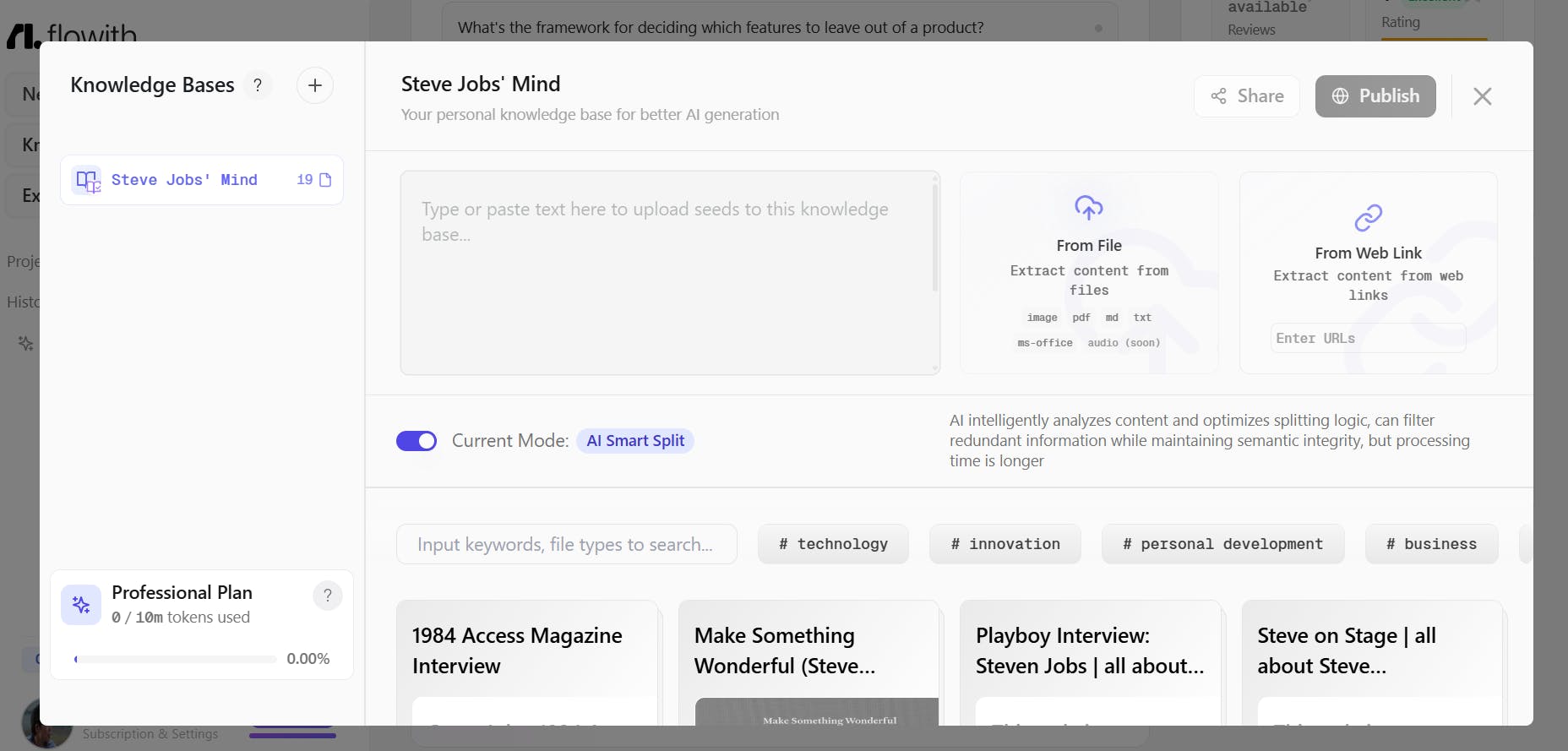
Task: Filter by the technology tag
Action: pos(833,544)
